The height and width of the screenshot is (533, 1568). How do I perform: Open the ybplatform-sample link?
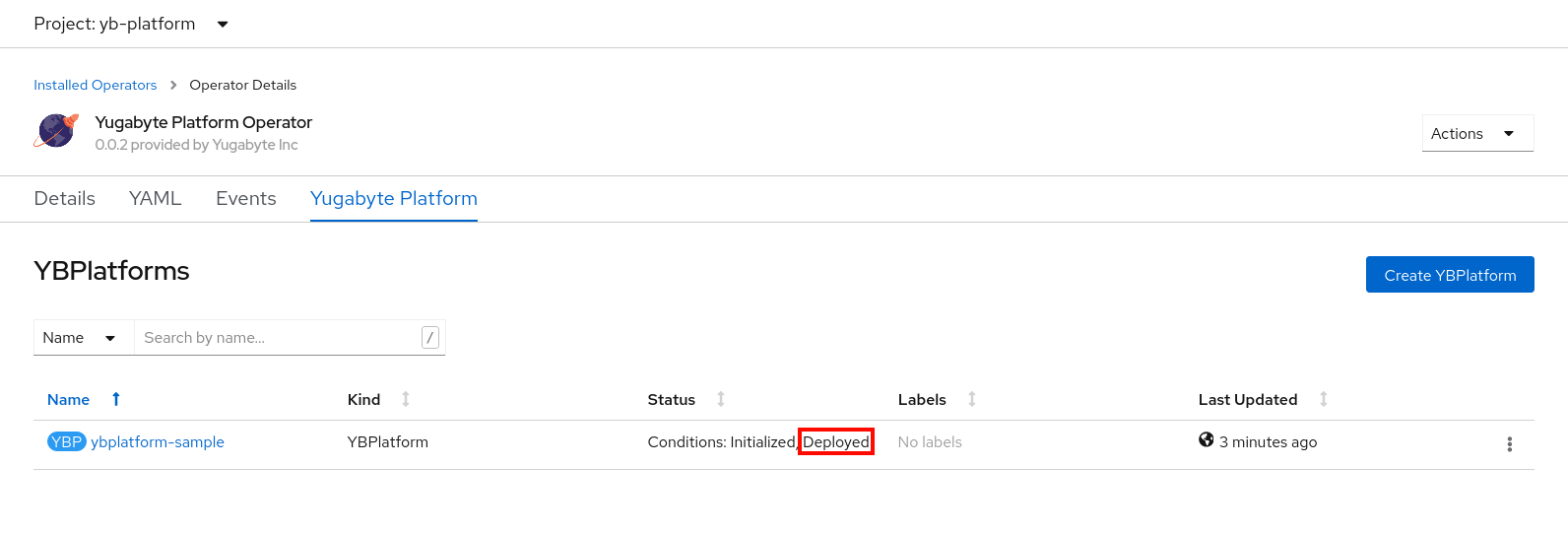point(158,442)
